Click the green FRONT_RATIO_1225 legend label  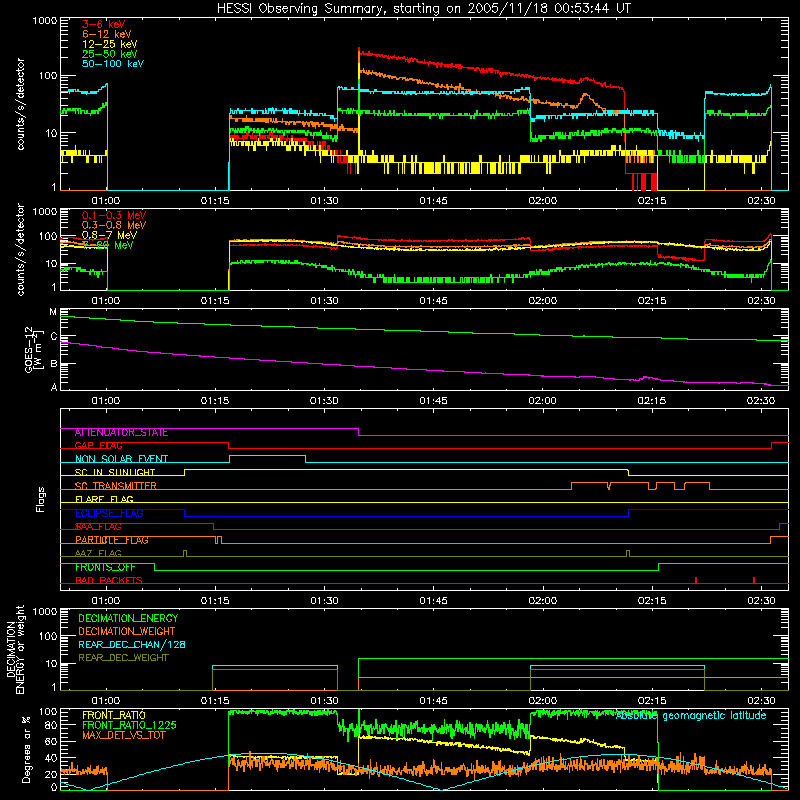click(129, 726)
